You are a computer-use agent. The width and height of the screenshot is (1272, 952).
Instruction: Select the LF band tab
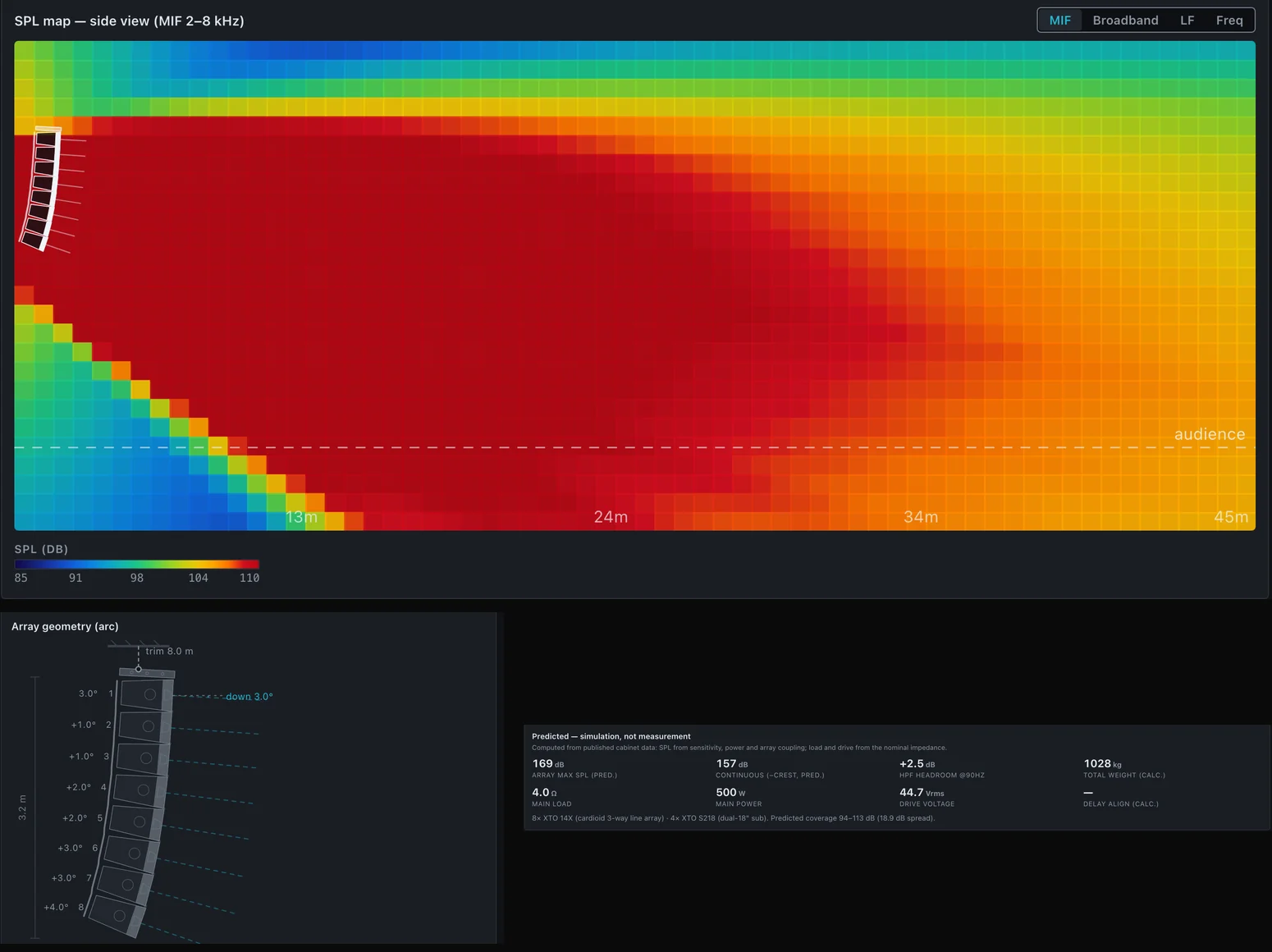point(1187,21)
